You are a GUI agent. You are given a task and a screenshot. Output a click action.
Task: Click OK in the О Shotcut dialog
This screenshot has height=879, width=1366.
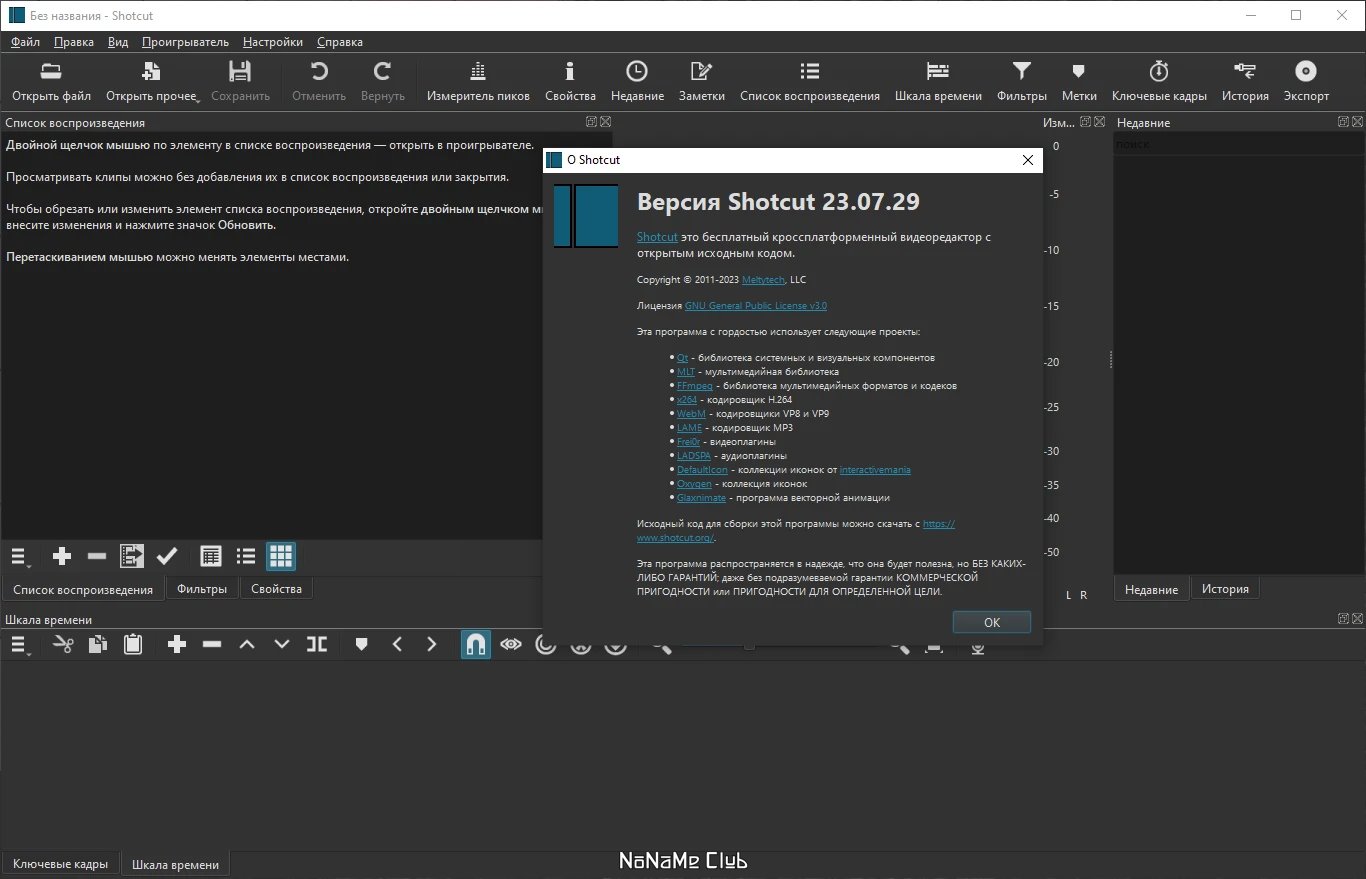[x=992, y=622]
